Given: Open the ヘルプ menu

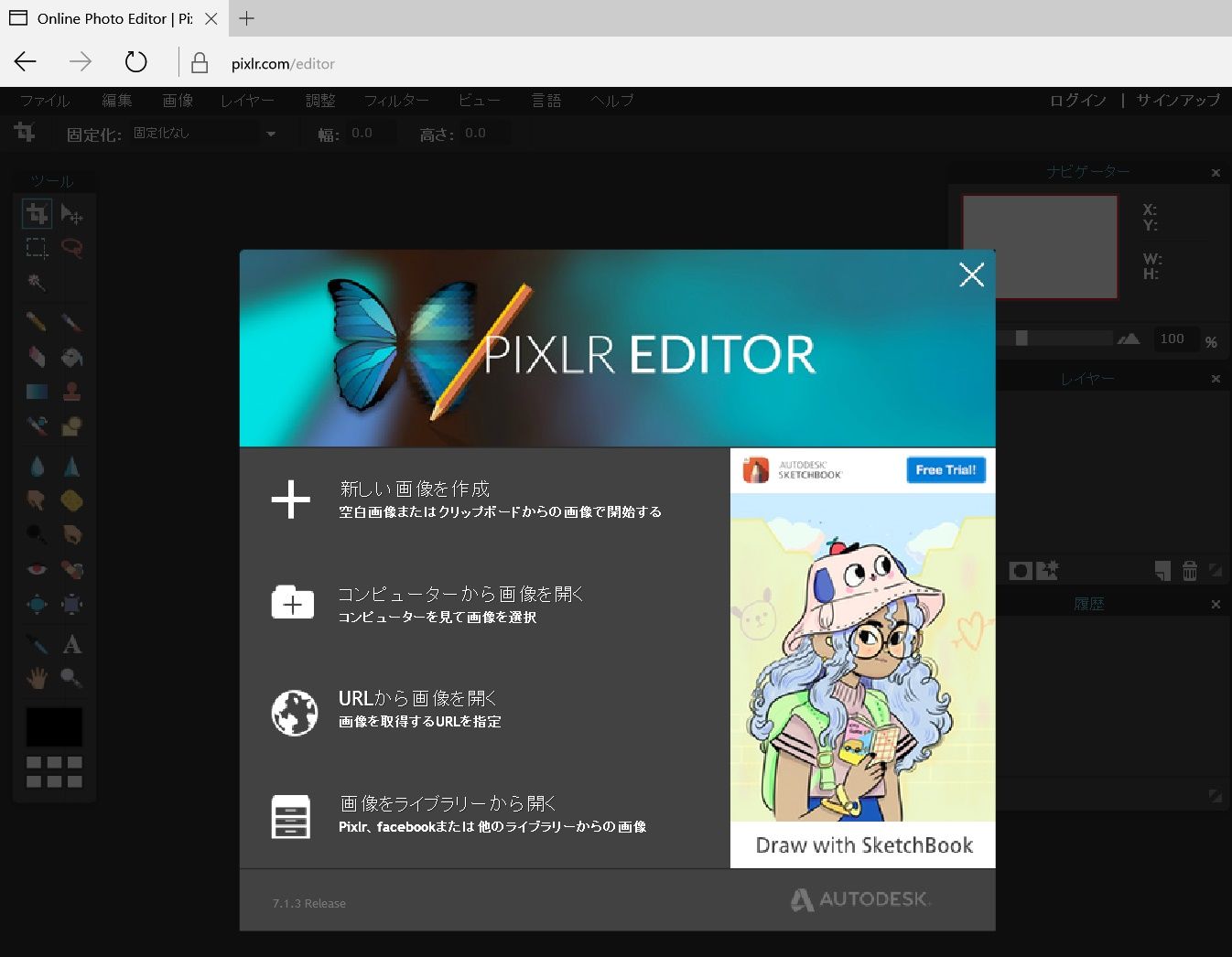Looking at the screenshot, I should 612,101.
